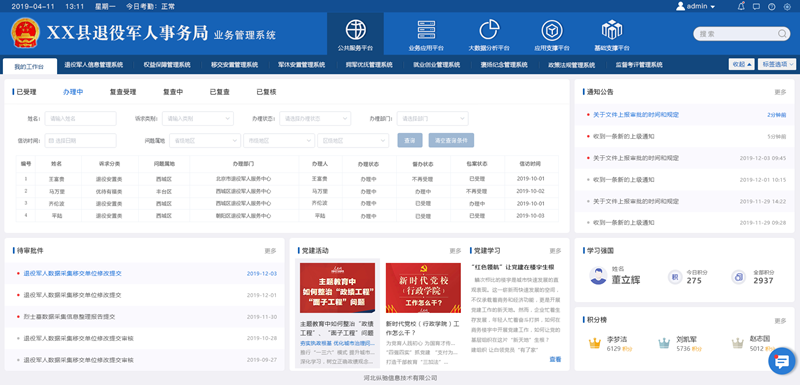Image resolution: width=800 pixels, height=385 pixels.
Task: Select the table row for 马万里
Action: pyautogui.click(x=287, y=191)
